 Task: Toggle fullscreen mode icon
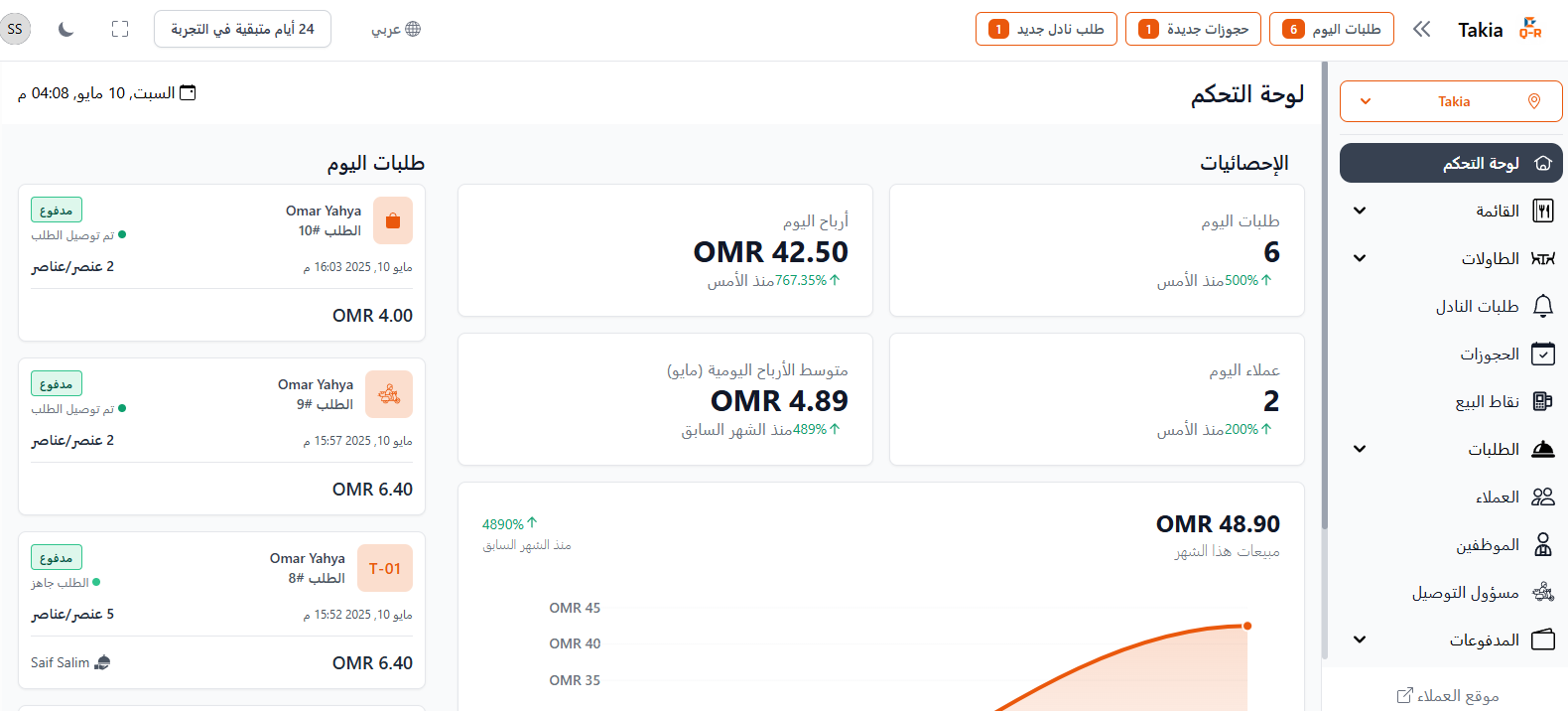click(x=120, y=29)
